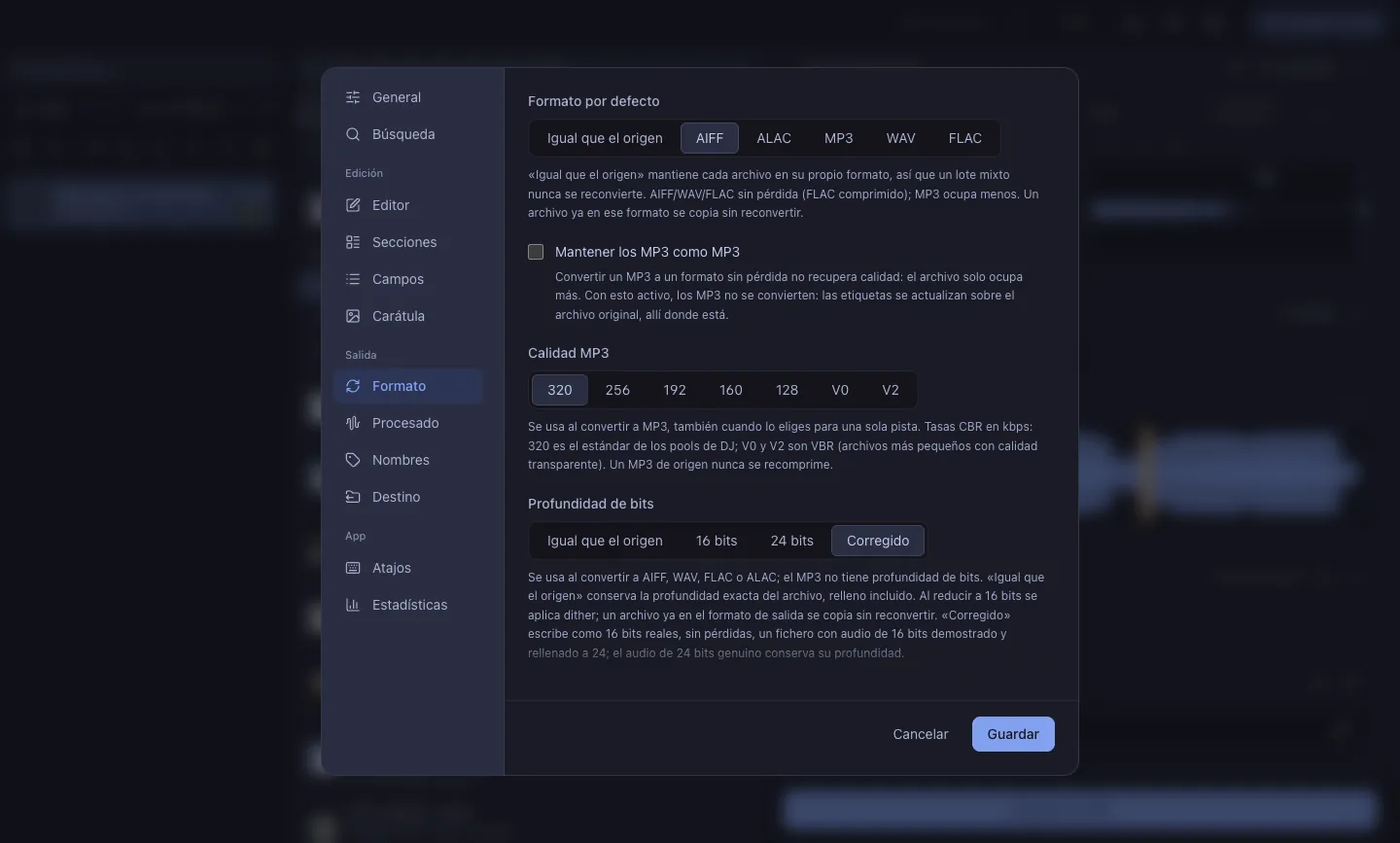Click the Atajos keyboard icon
1400x843 pixels.
pyautogui.click(x=353, y=568)
